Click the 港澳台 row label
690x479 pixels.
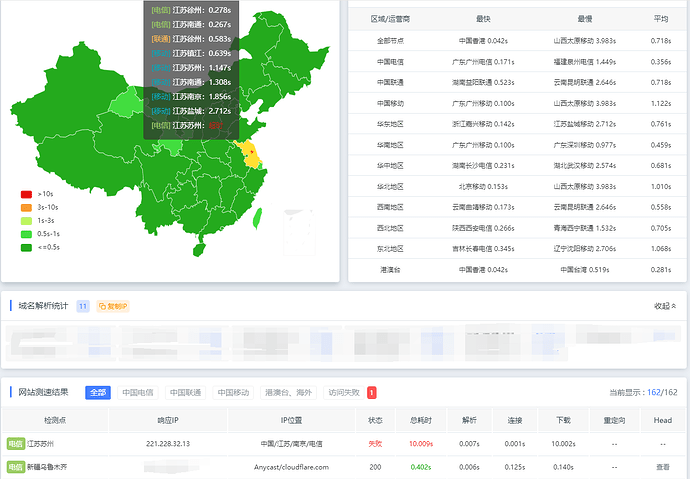390,270
